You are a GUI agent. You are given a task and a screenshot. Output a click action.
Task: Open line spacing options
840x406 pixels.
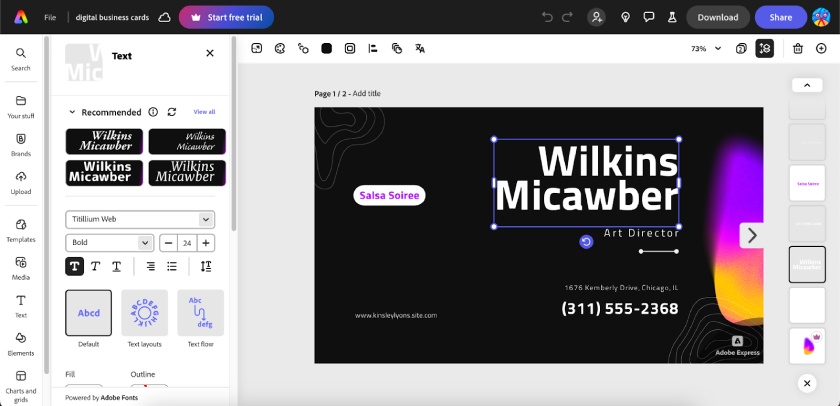[x=206, y=266]
